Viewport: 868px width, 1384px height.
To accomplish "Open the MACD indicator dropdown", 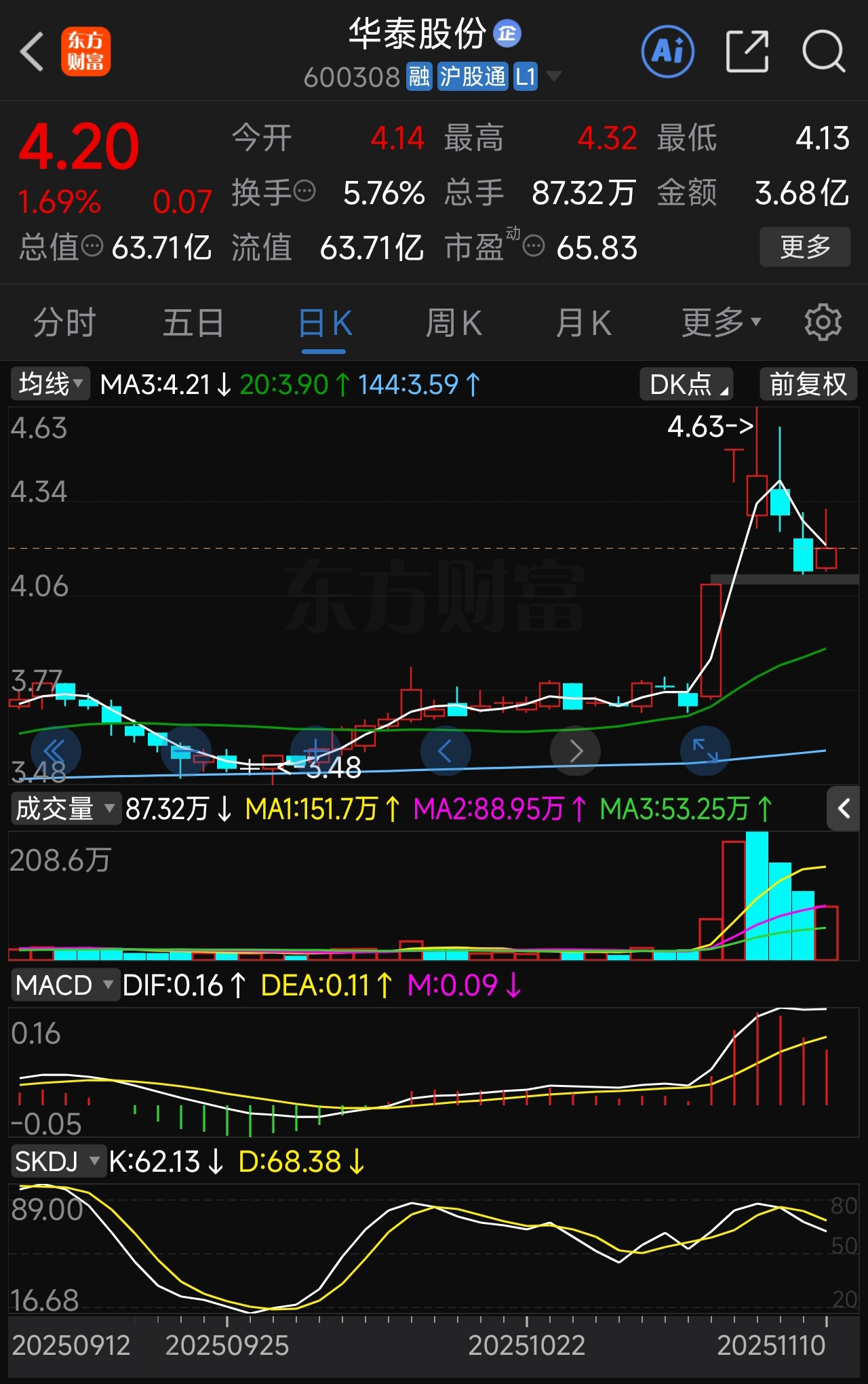I will point(65,985).
